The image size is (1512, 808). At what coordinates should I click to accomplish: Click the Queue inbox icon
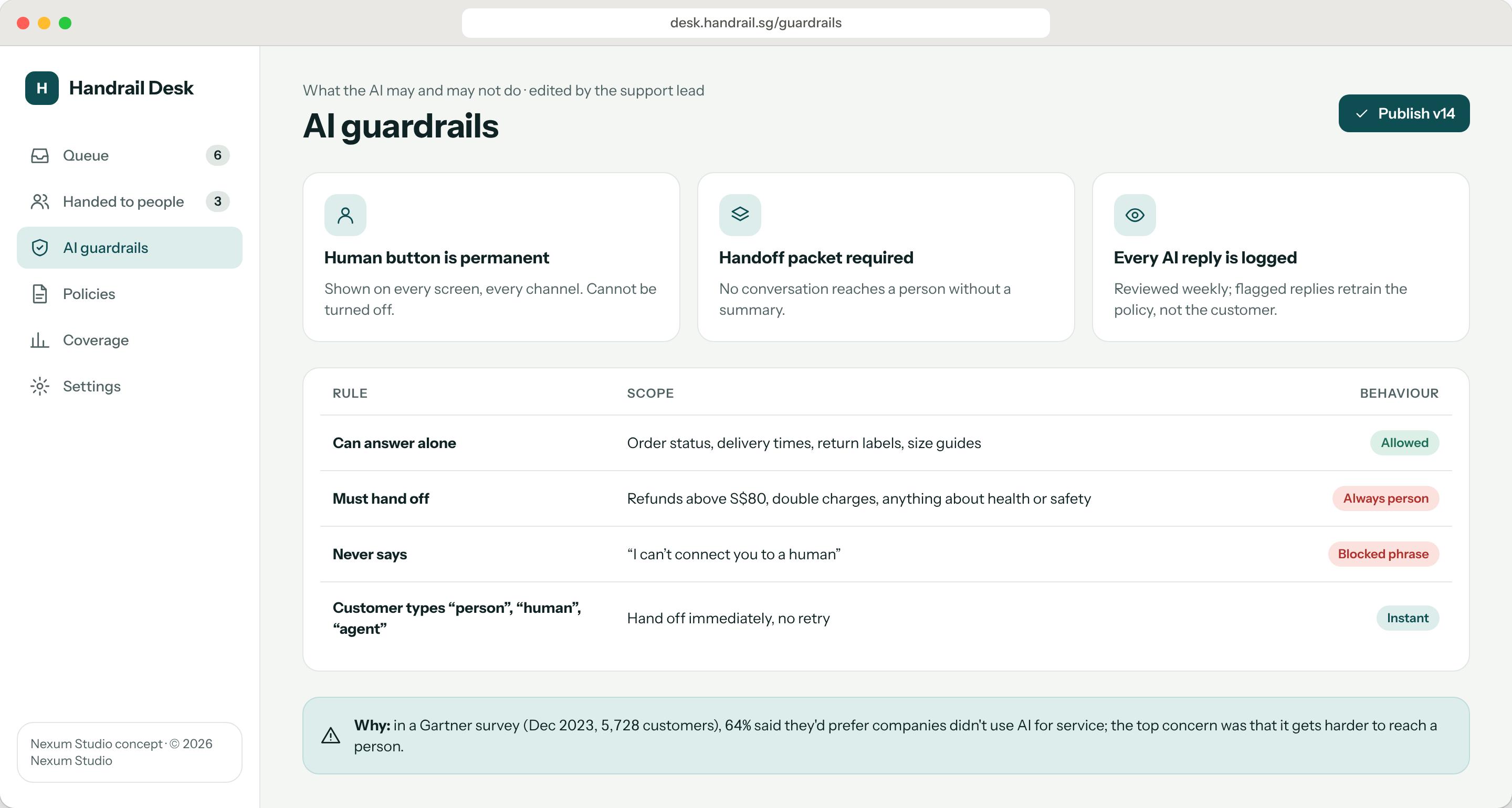(40, 155)
